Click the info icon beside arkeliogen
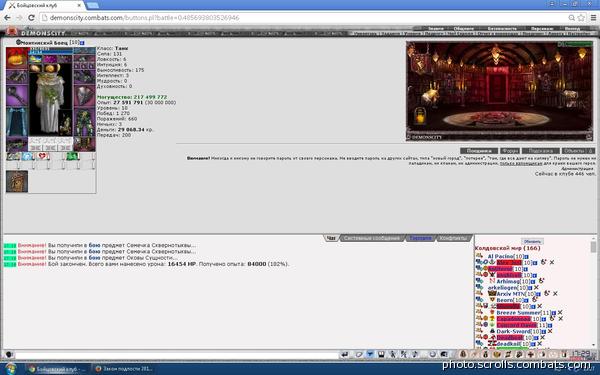 coord(531,288)
